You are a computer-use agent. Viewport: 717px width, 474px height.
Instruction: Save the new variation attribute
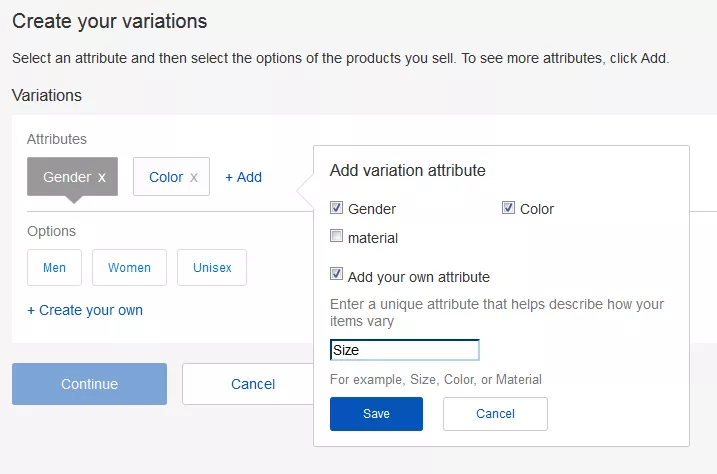[x=376, y=414]
